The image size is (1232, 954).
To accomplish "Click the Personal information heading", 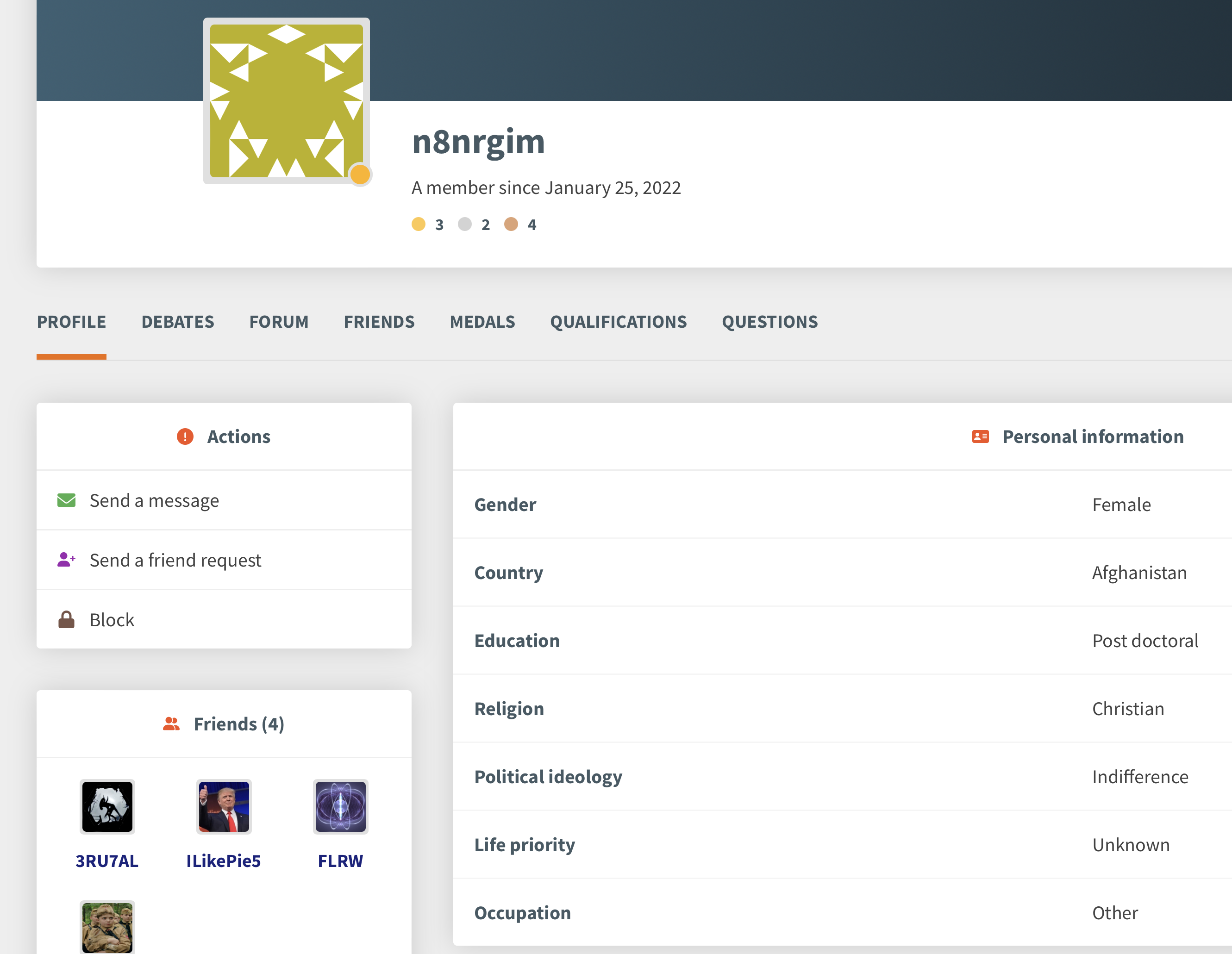I will coord(1093,436).
